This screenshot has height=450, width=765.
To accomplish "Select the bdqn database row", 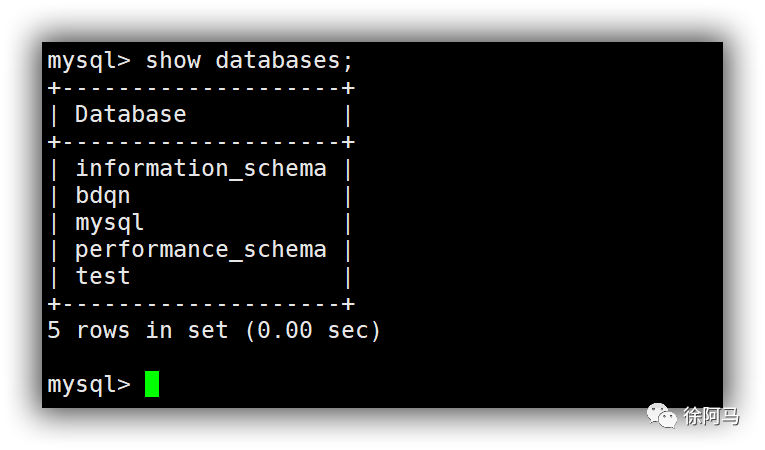I will point(201,196).
